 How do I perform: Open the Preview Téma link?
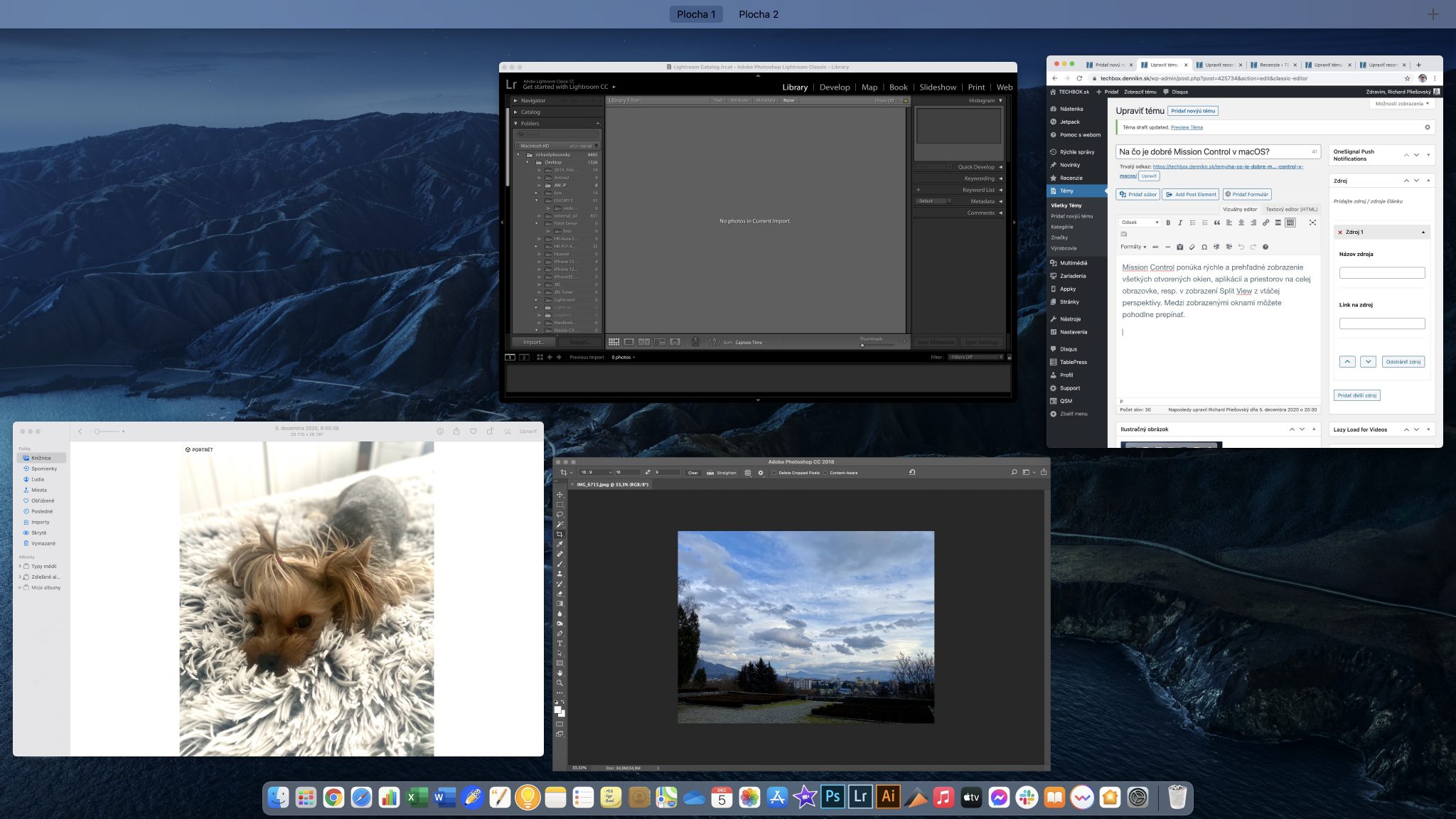[x=1187, y=127]
